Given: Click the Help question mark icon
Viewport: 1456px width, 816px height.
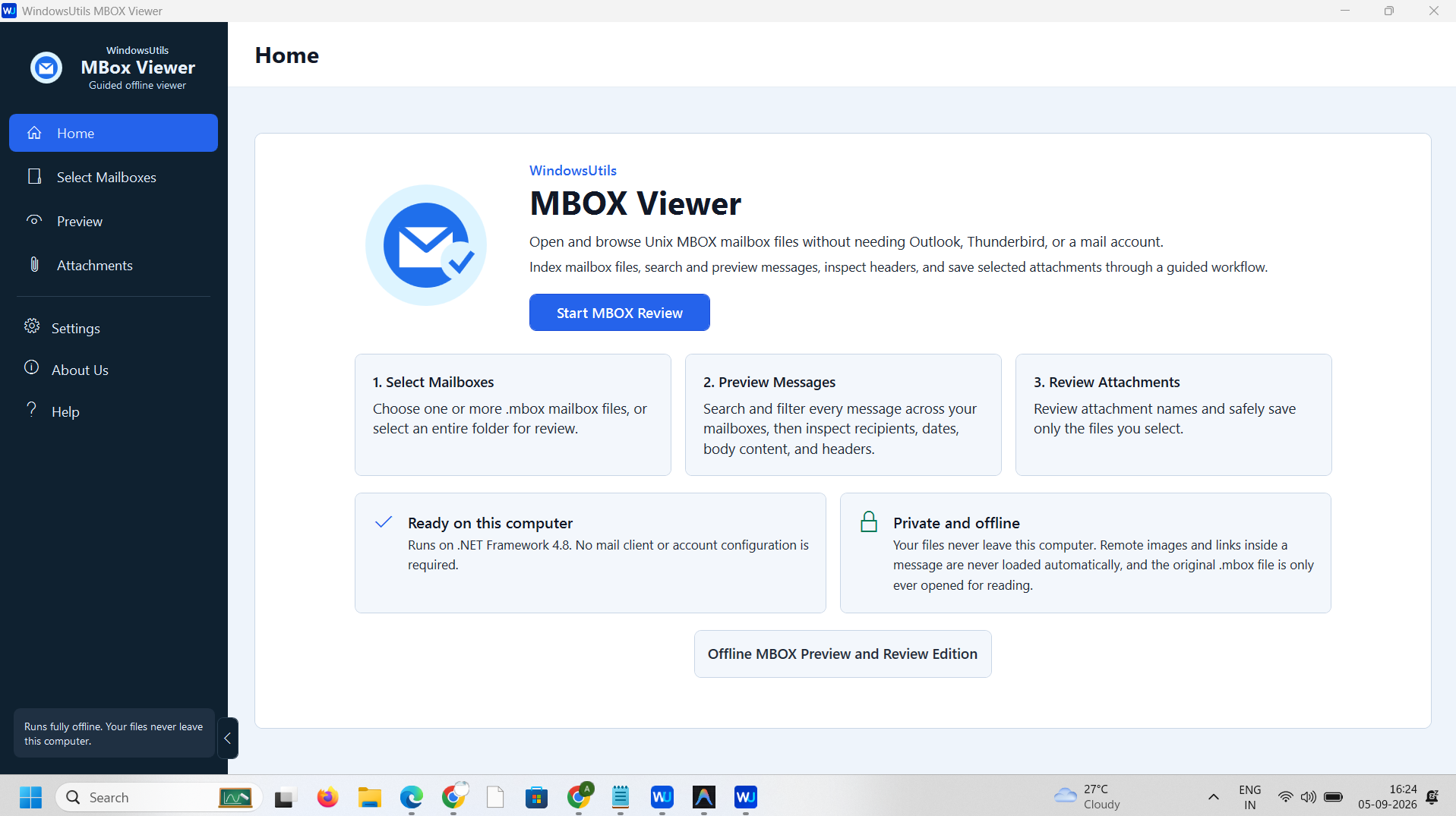Looking at the screenshot, I should (32, 410).
